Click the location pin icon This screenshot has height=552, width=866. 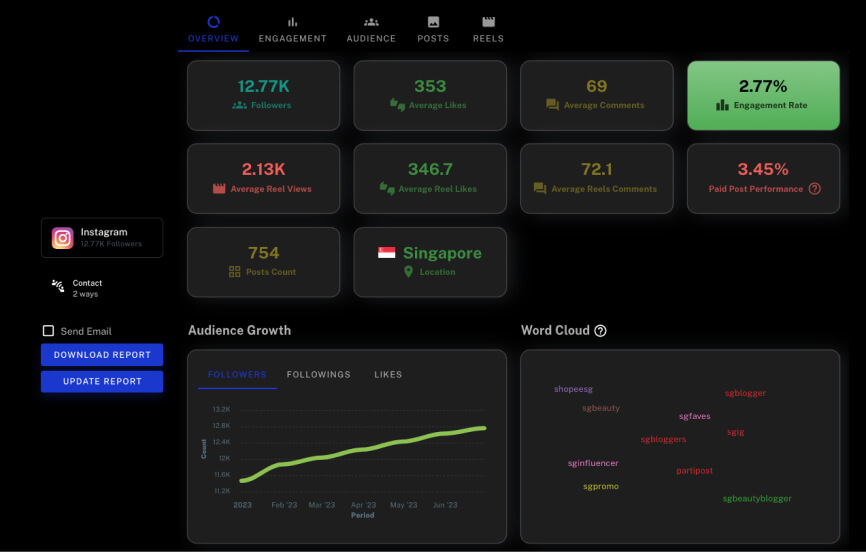(x=408, y=272)
